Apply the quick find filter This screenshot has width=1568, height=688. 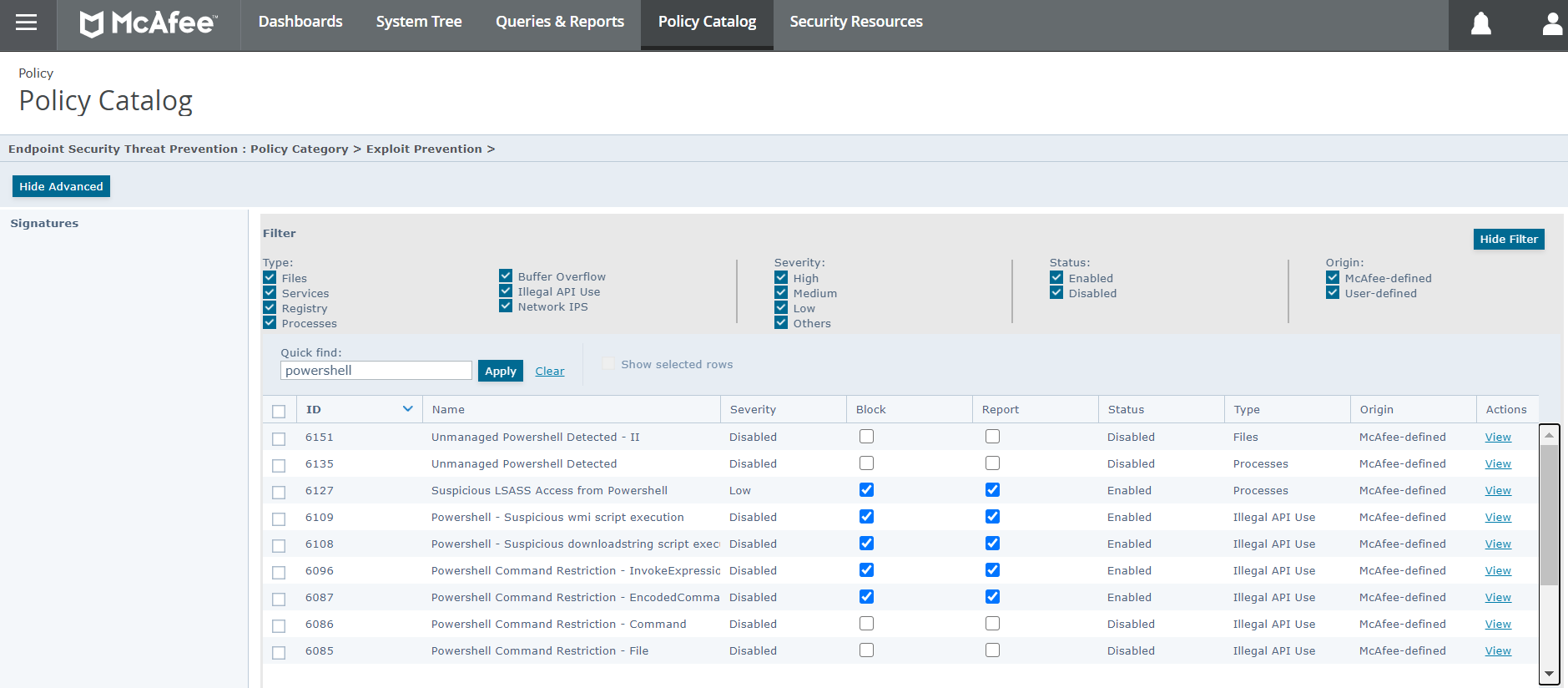tap(501, 371)
